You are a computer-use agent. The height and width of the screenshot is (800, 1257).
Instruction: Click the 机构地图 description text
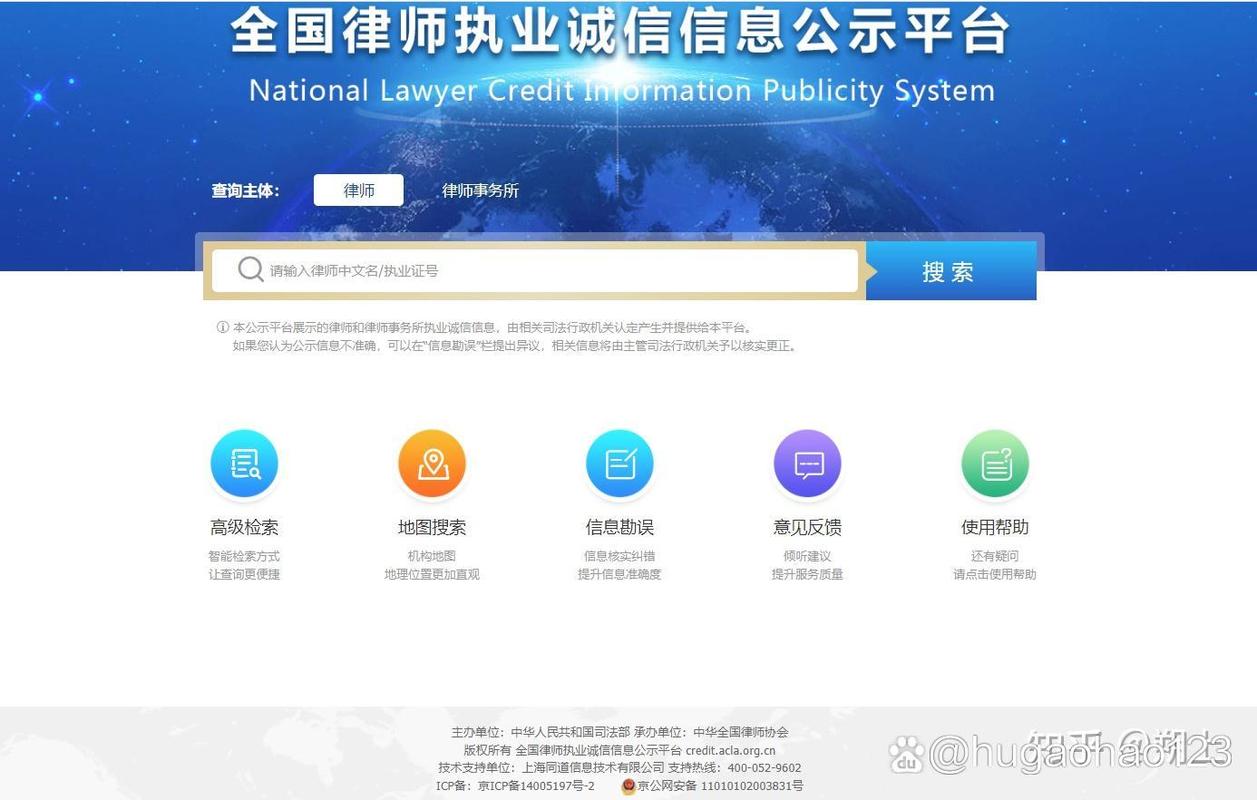432,556
